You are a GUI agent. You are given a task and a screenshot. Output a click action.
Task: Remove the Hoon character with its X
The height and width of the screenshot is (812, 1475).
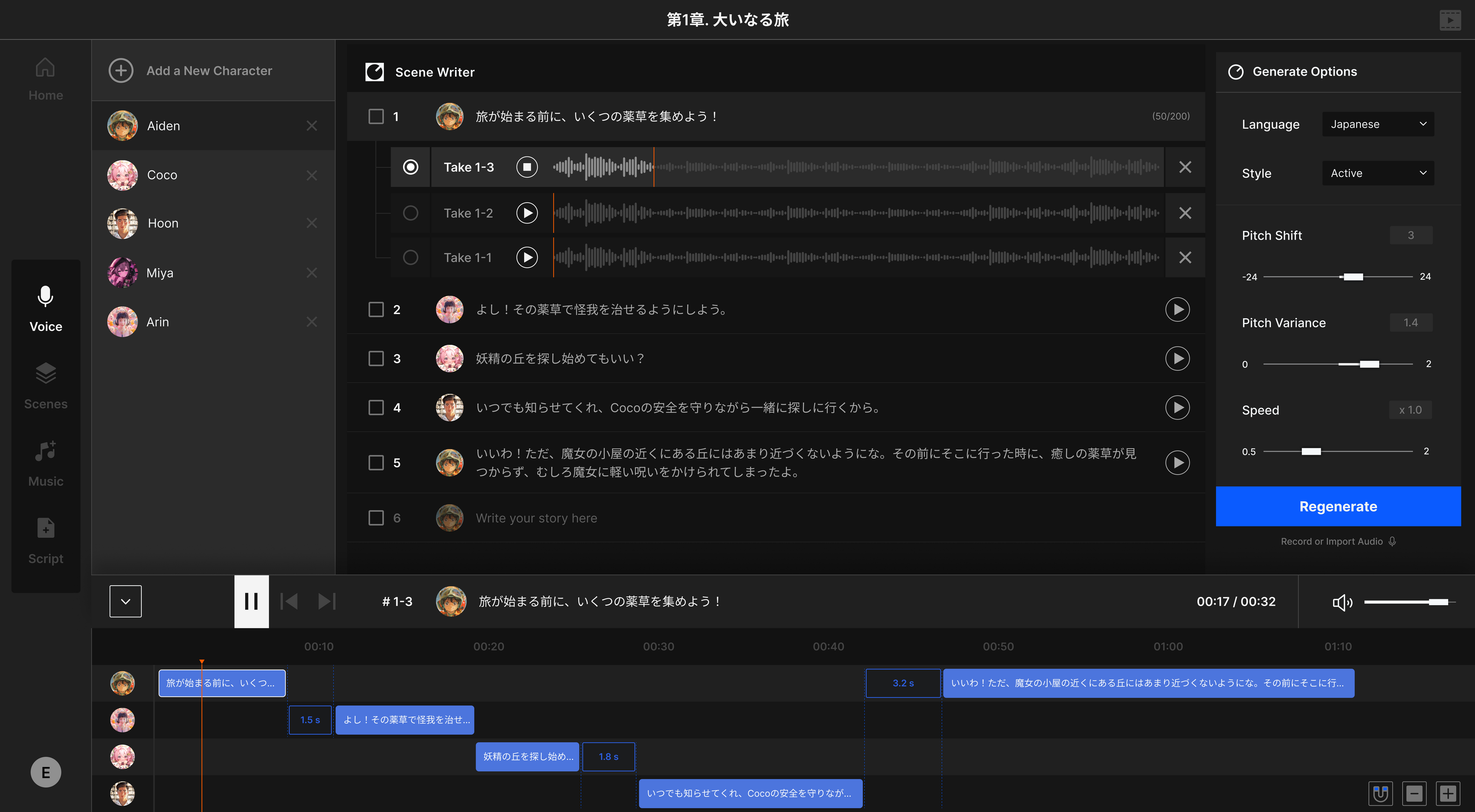[312, 223]
